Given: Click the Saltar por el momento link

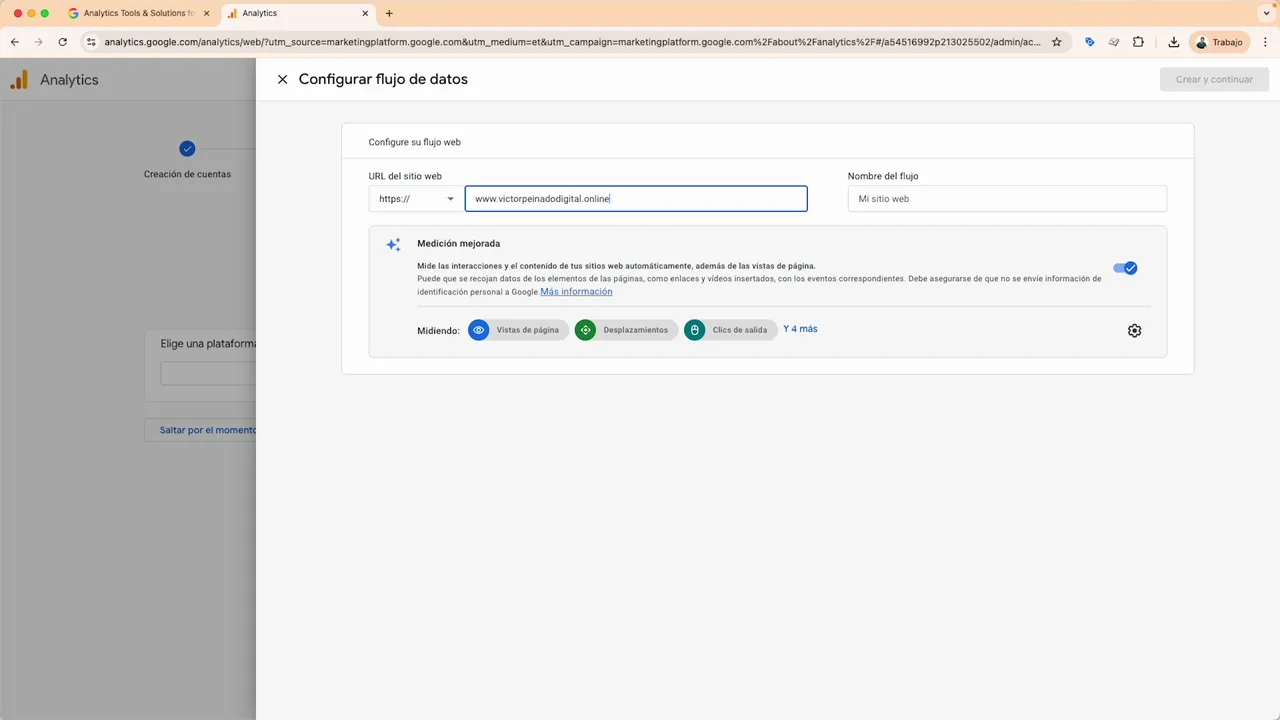Looking at the screenshot, I should click(x=206, y=430).
